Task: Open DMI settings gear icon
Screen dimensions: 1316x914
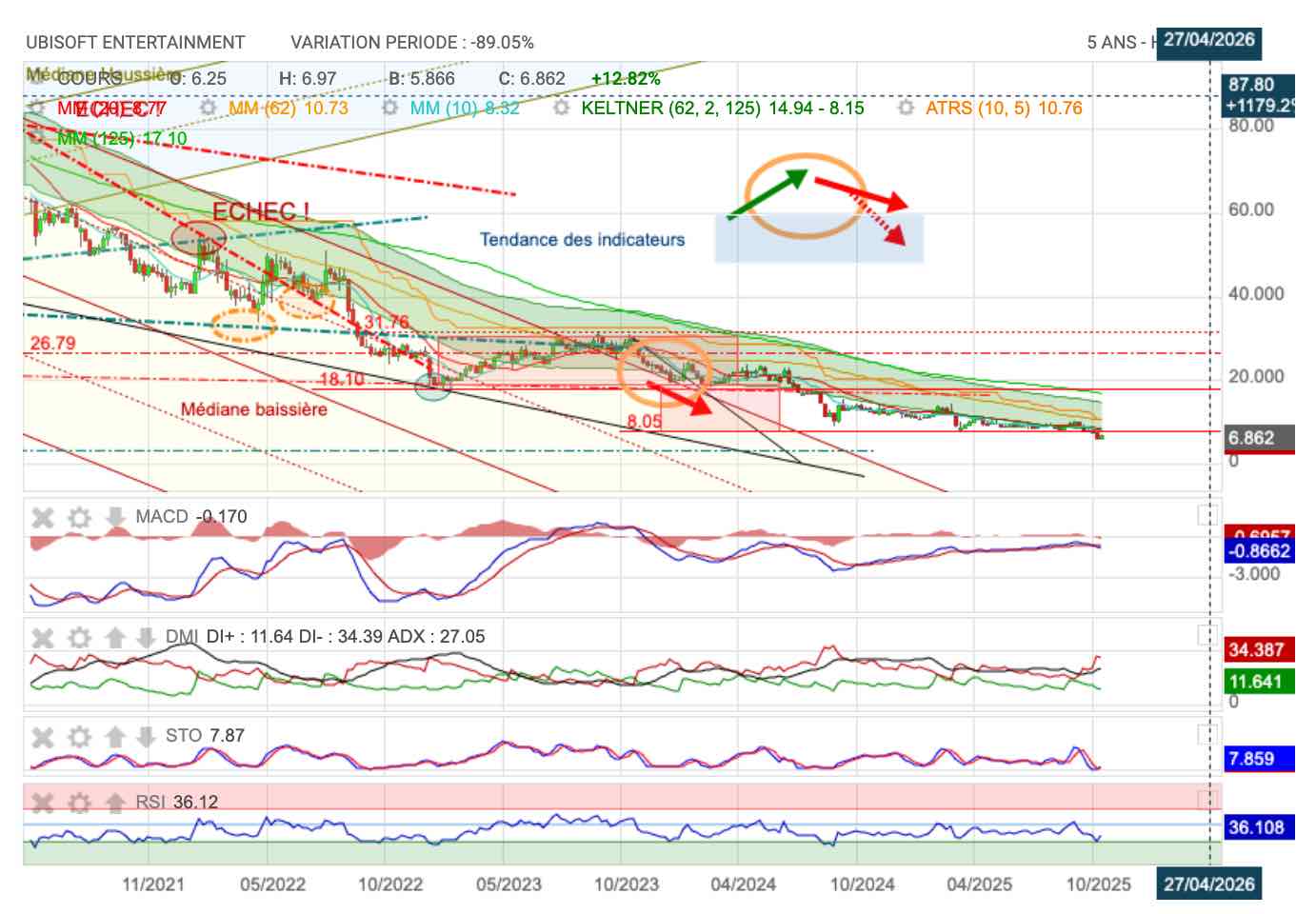Action: [79, 637]
